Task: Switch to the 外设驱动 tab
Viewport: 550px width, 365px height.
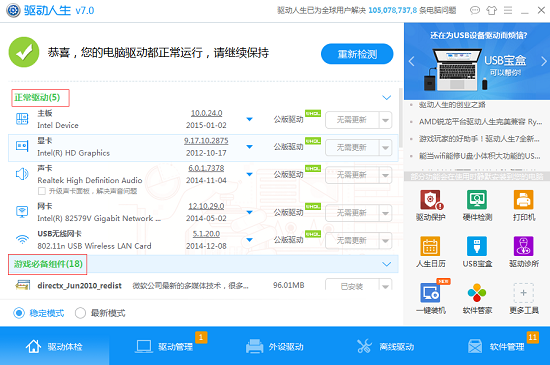Action: [275, 346]
